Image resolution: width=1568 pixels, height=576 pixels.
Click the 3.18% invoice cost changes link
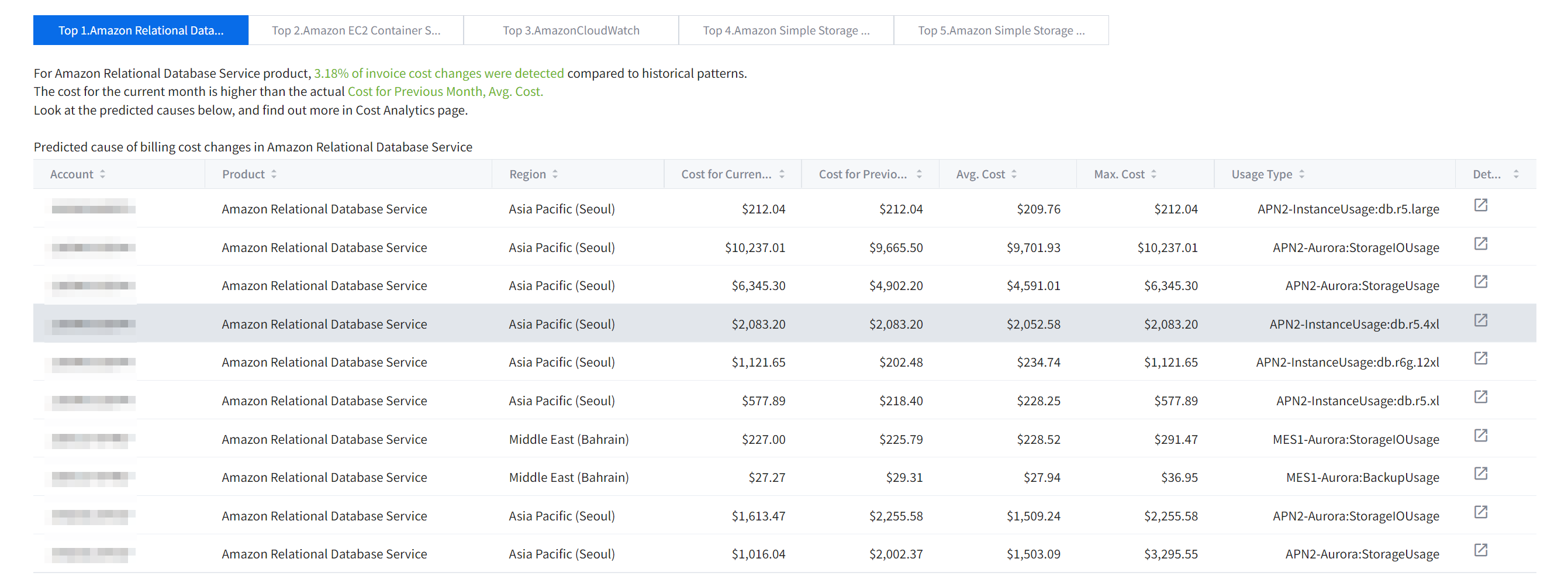click(x=438, y=73)
